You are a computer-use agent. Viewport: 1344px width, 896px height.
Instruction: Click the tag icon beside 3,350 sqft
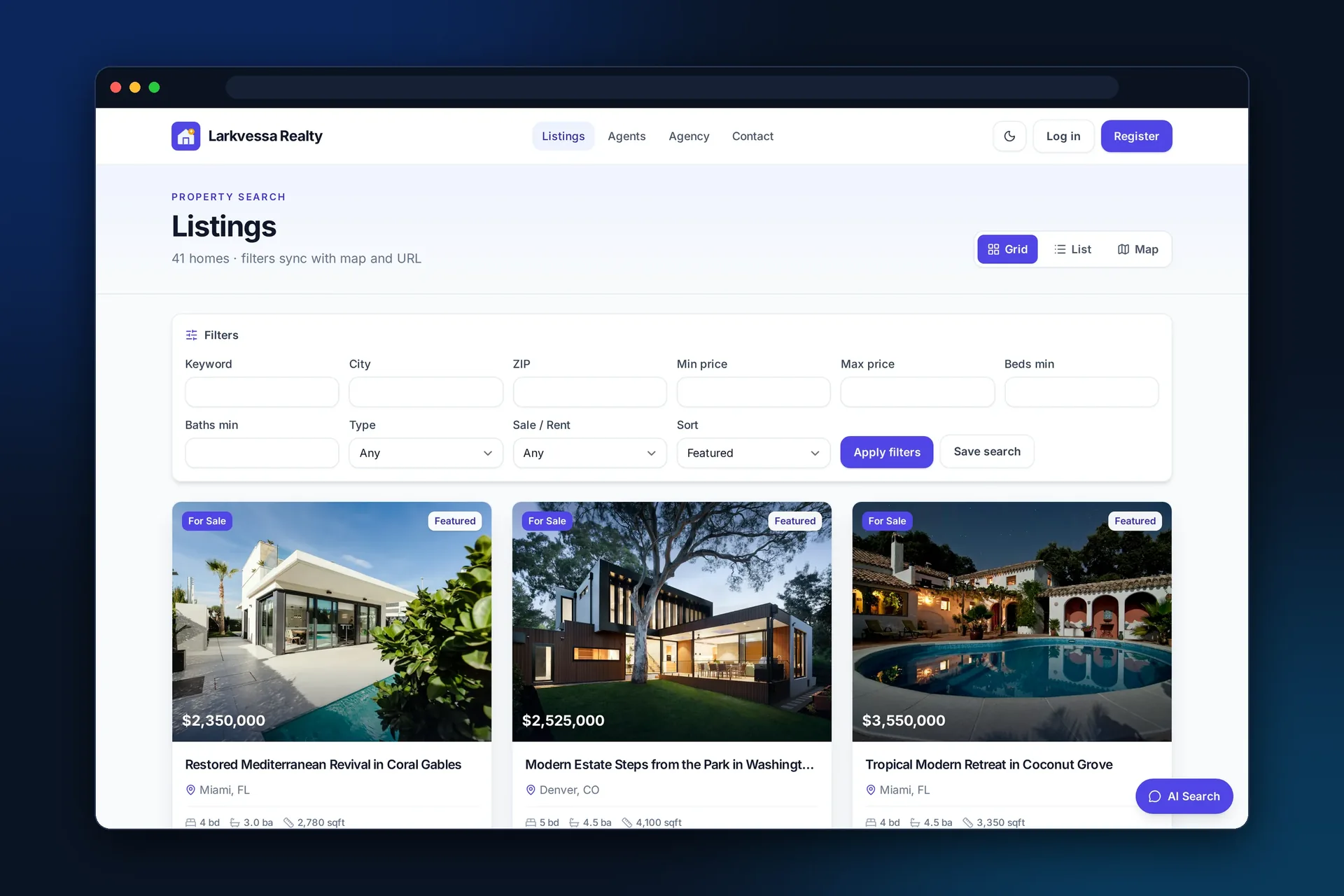tap(967, 822)
